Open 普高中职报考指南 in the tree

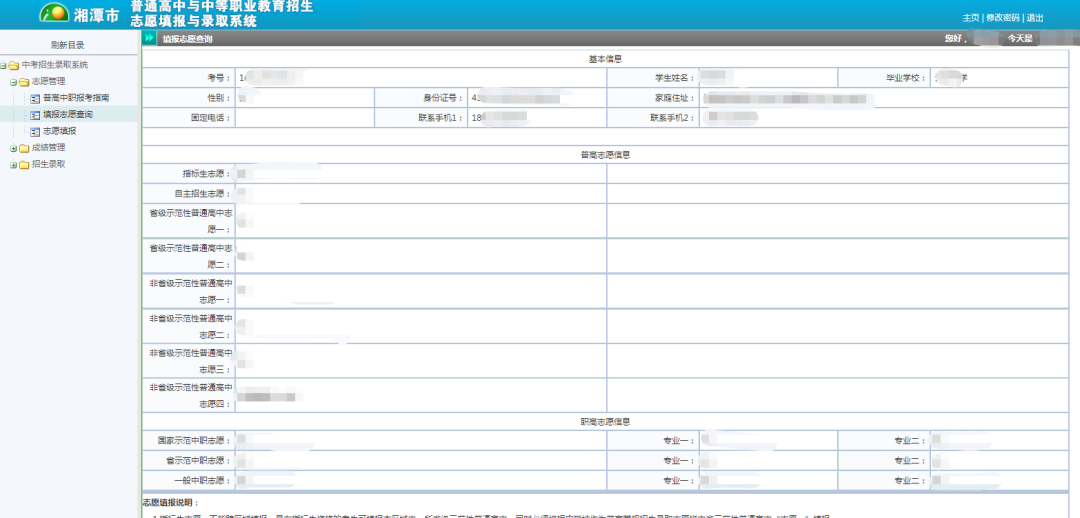76,98
